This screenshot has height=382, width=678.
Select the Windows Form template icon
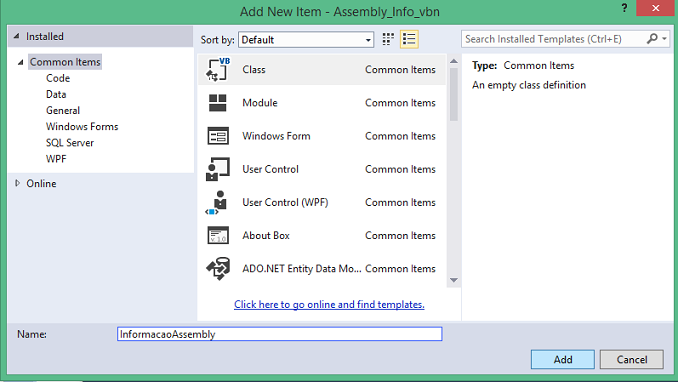(218, 136)
